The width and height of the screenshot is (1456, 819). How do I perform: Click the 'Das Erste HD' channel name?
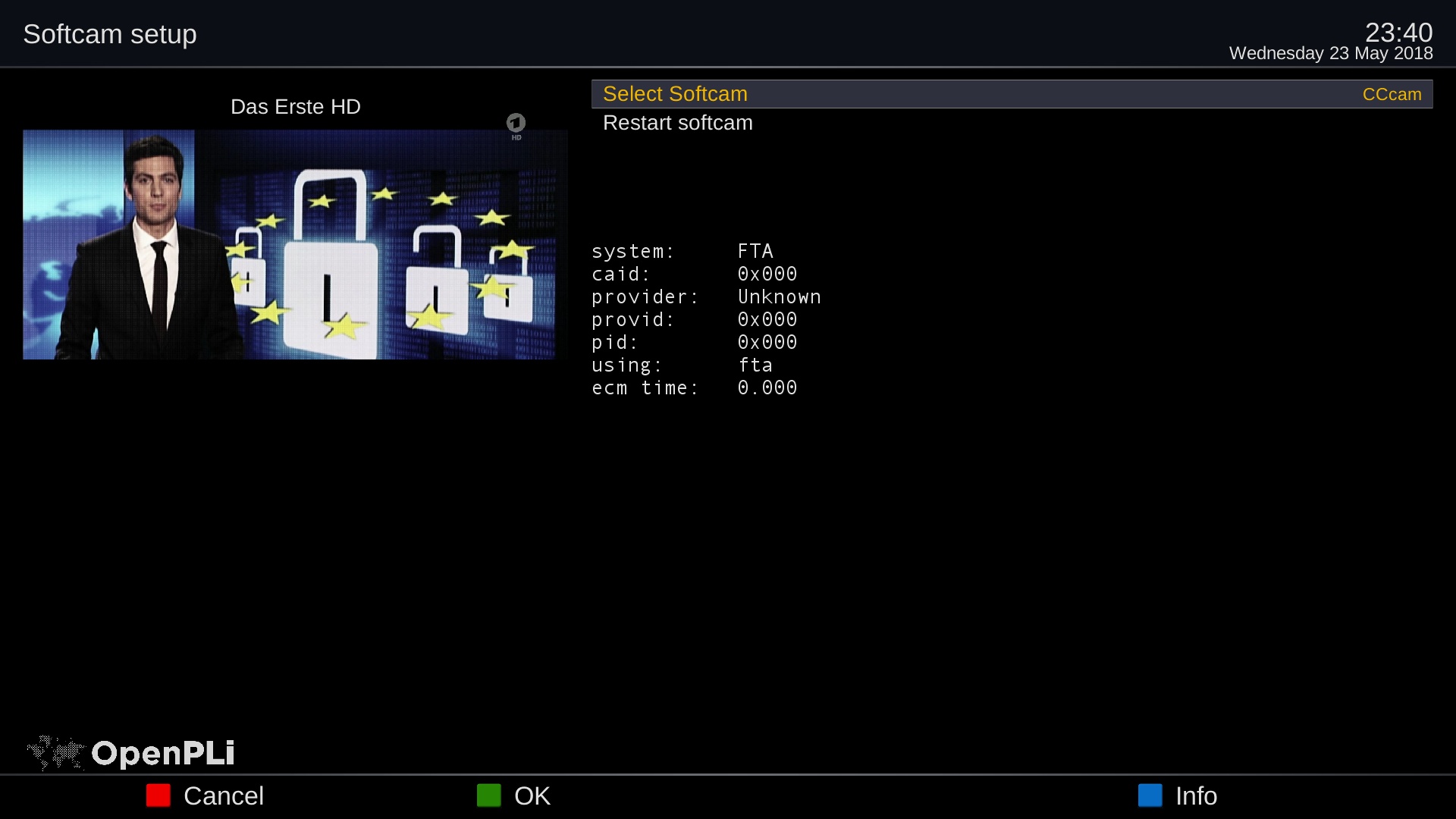tap(296, 107)
